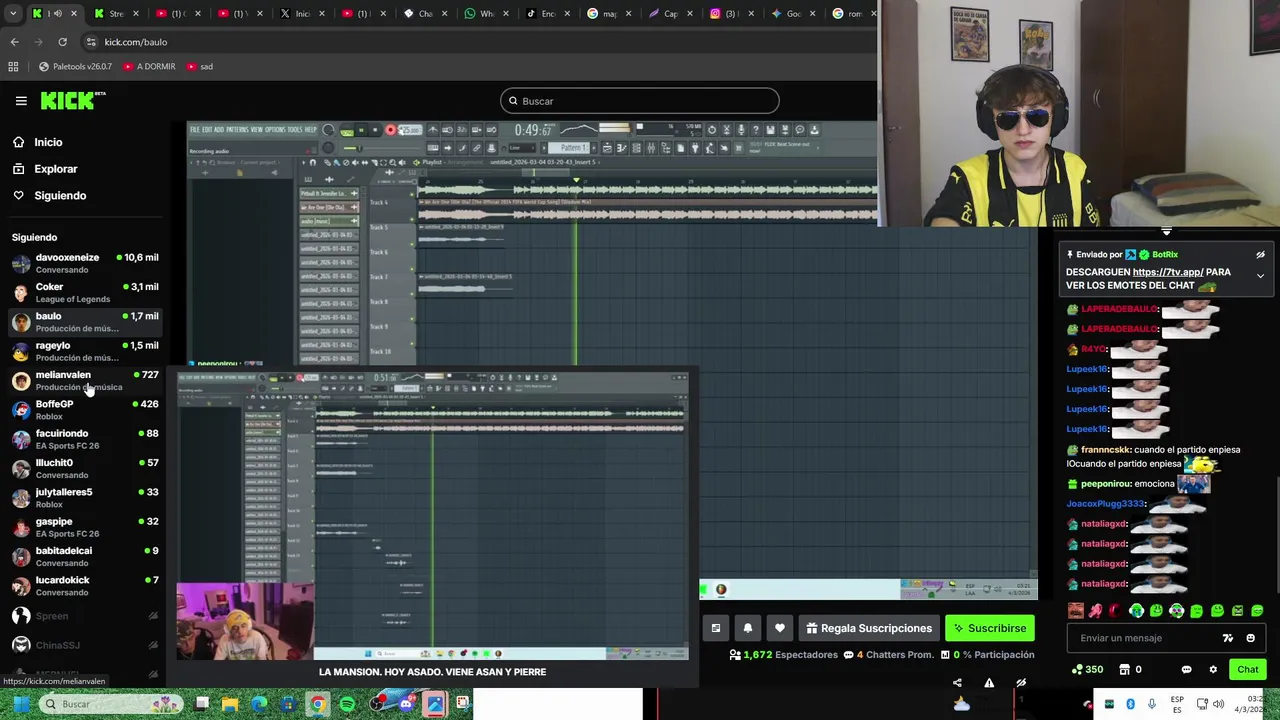The image size is (1280, 720).
Task: Select Illuchit0 in the following list
Action: point(85,468)
